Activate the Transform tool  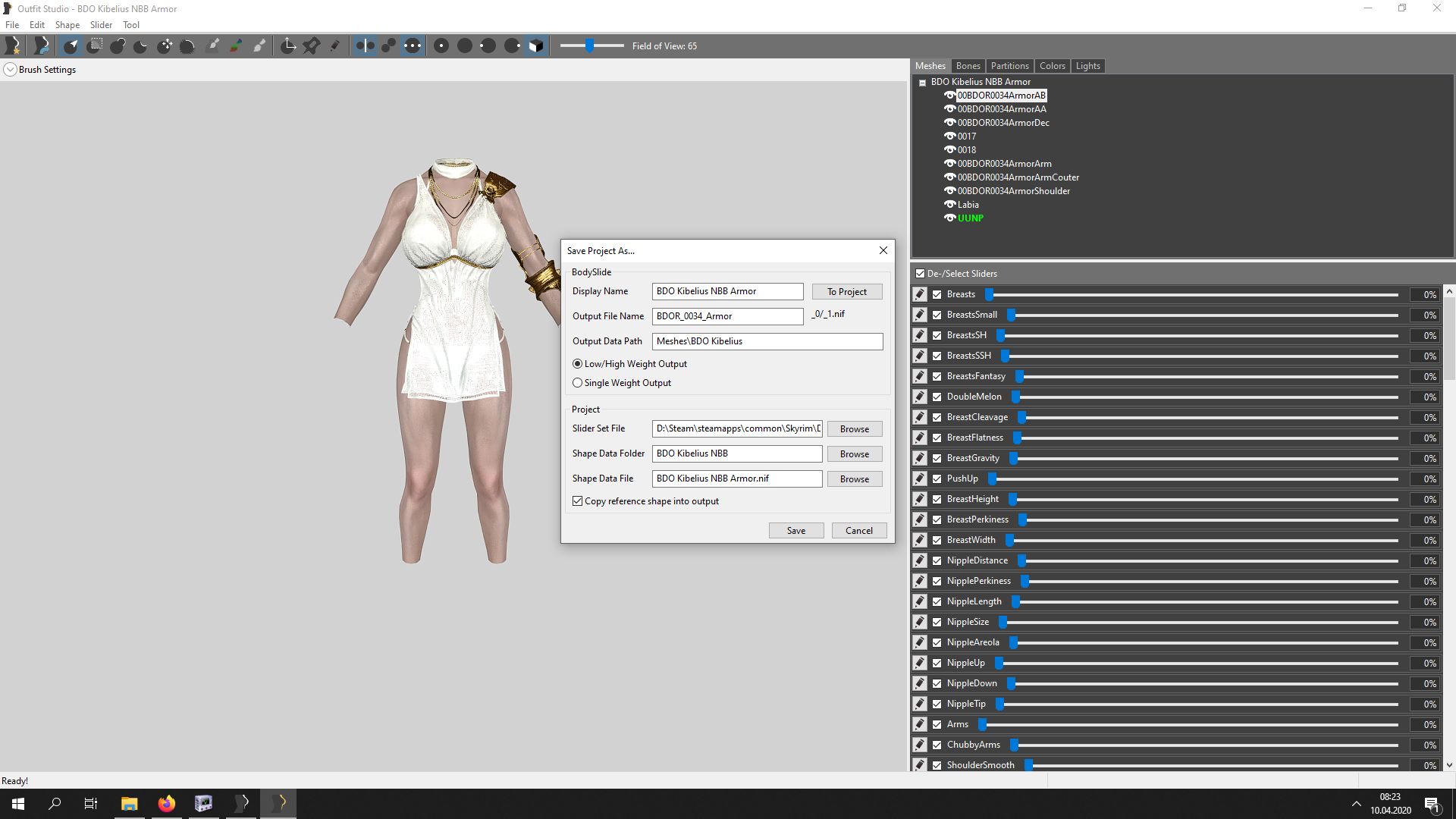pos(288,45)
